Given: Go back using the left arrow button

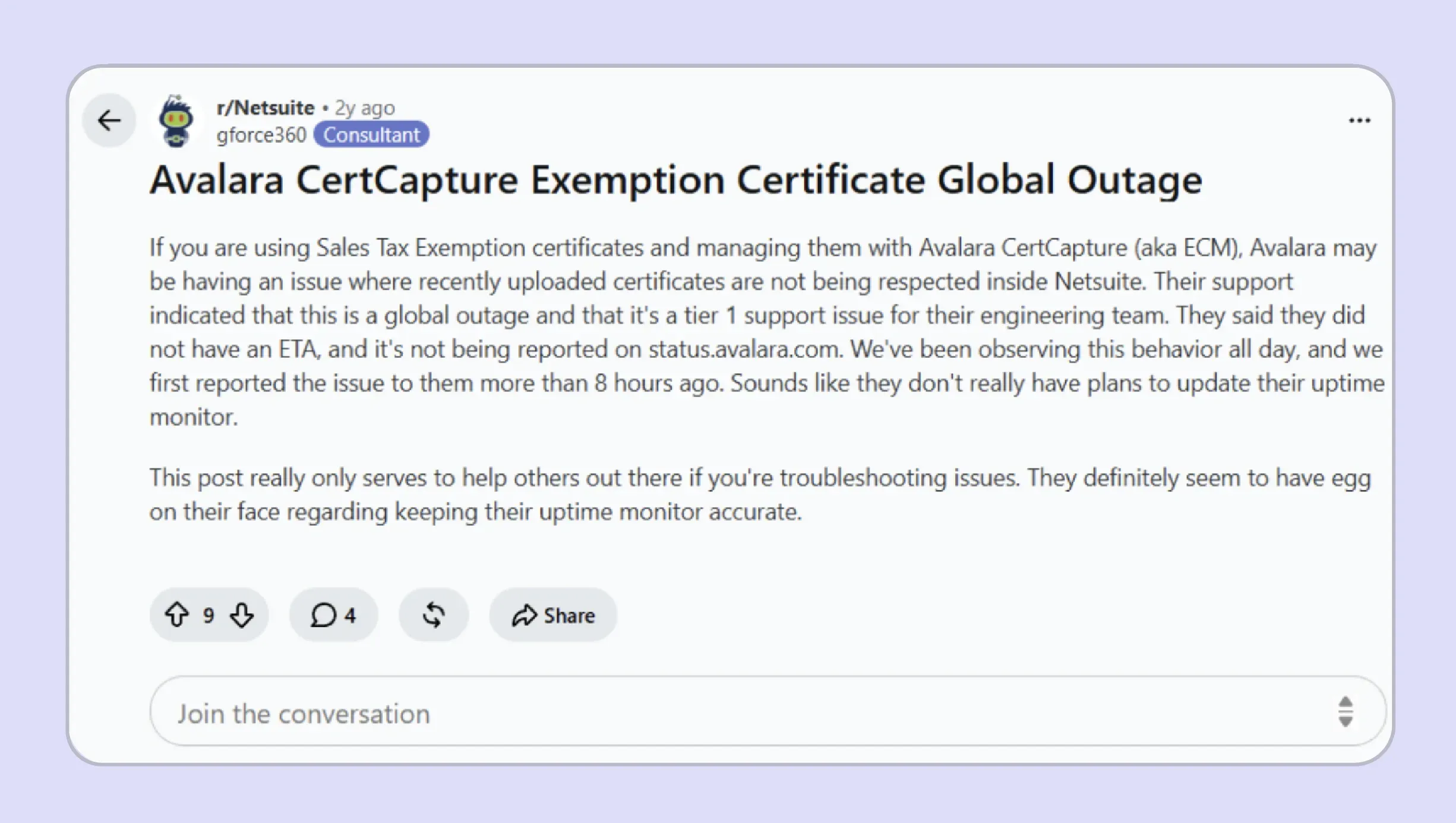Looking at the screenshot, I should pyautogui.click(x=109, y=121).
